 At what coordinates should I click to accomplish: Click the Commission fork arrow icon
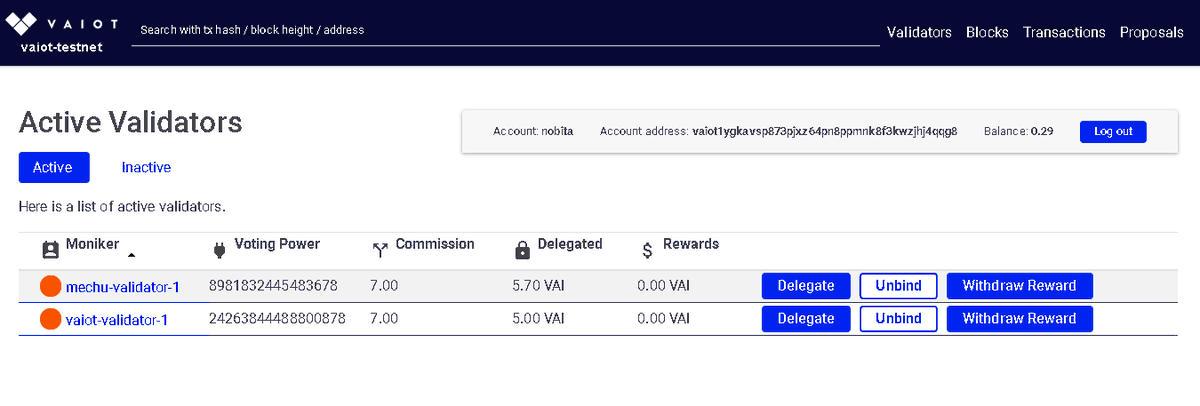380,250
